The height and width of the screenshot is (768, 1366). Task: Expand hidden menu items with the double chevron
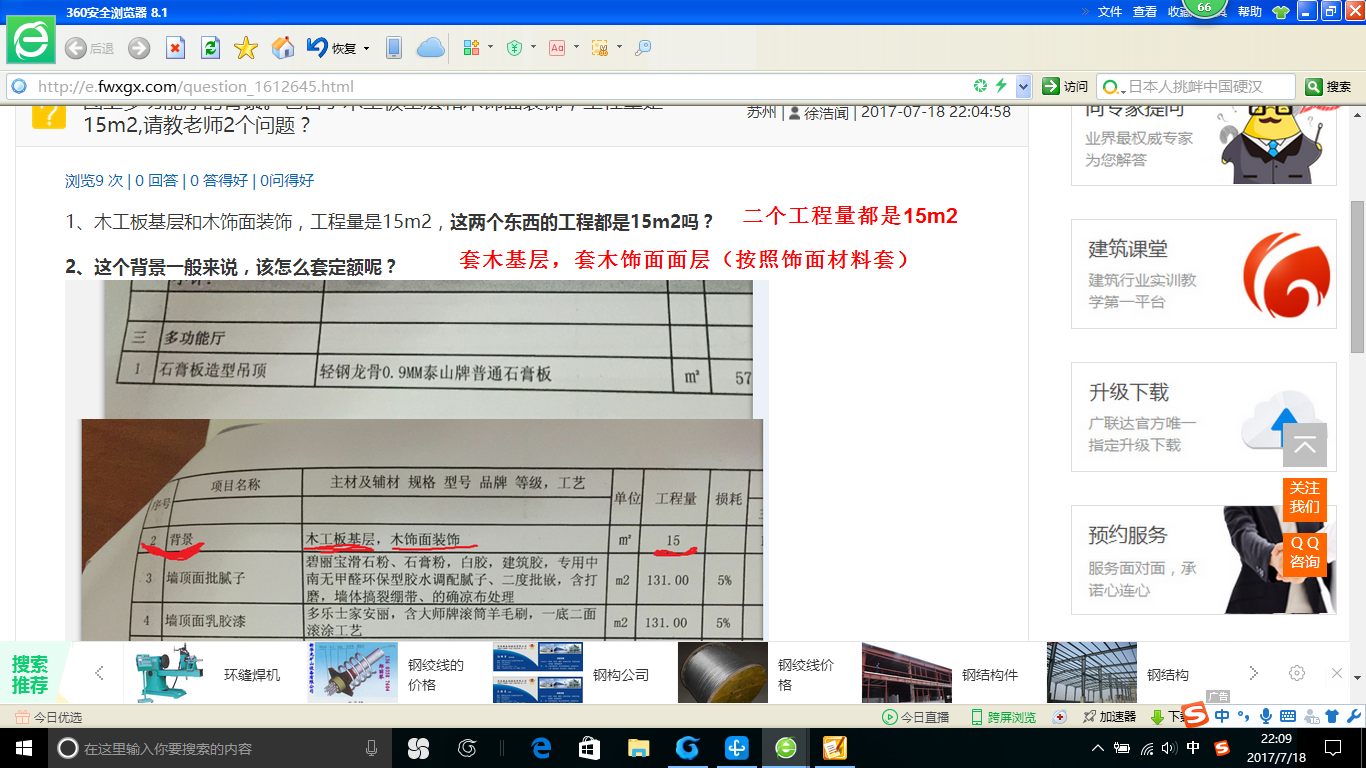click(x=1085, y=12)
